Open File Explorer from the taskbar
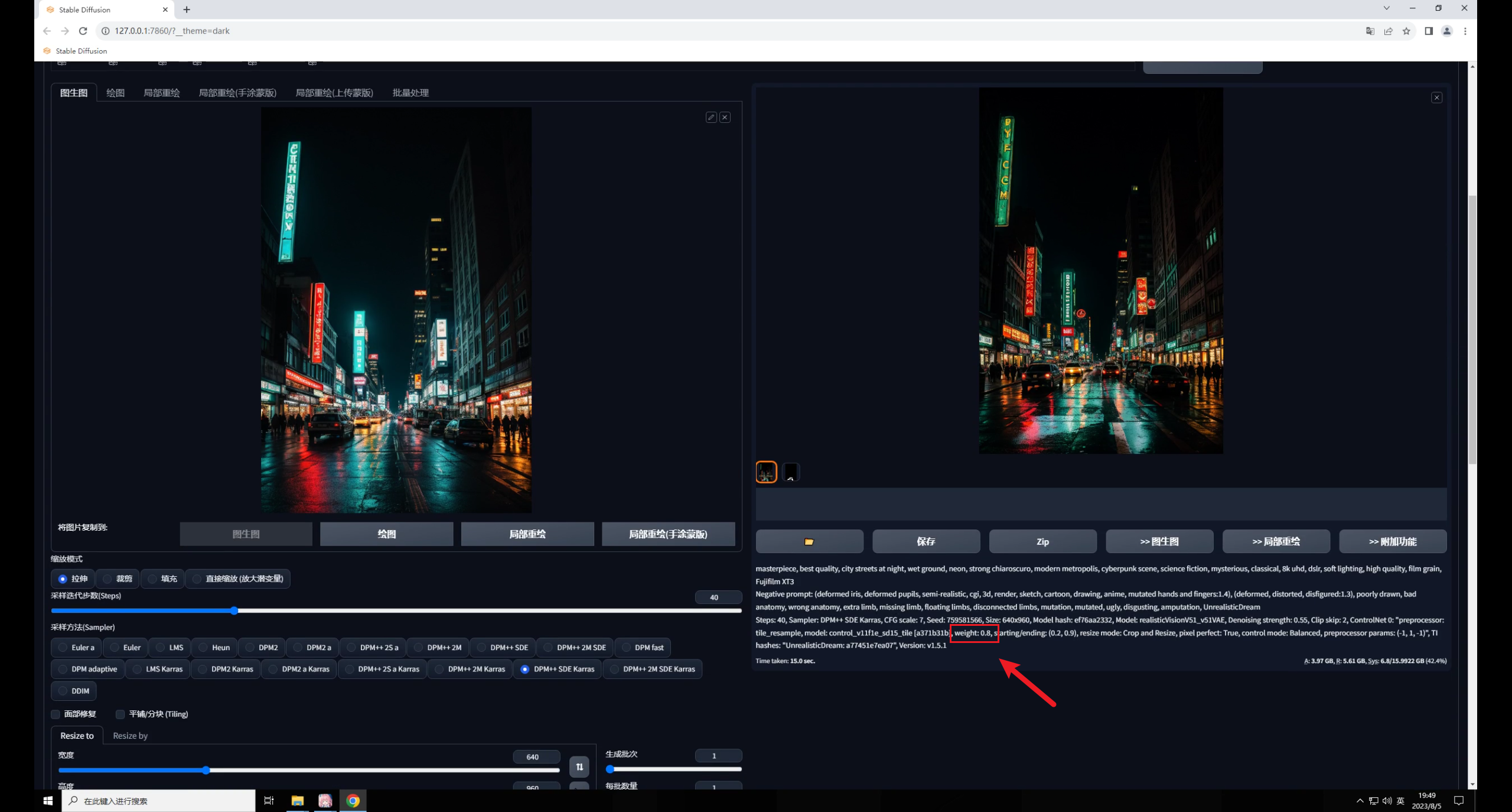 [x=297, y=801]
